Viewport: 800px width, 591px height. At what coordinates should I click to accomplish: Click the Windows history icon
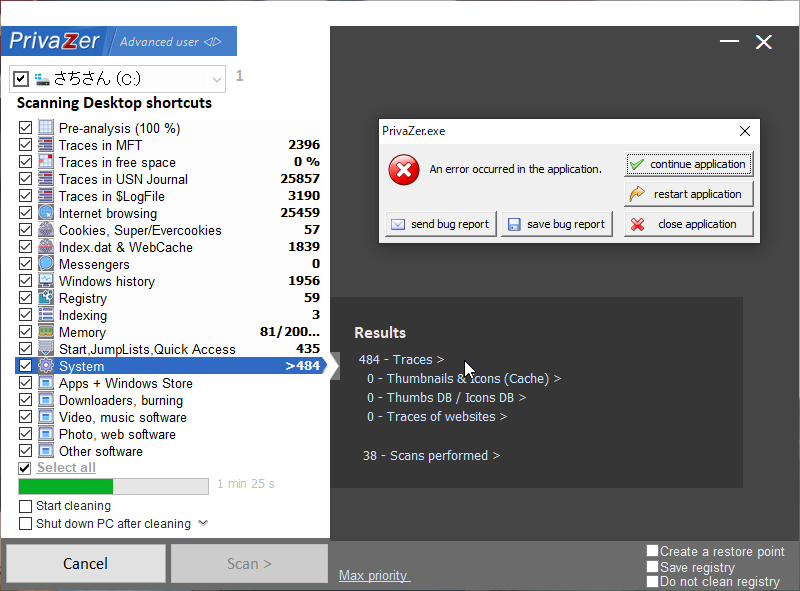point(46,281)
